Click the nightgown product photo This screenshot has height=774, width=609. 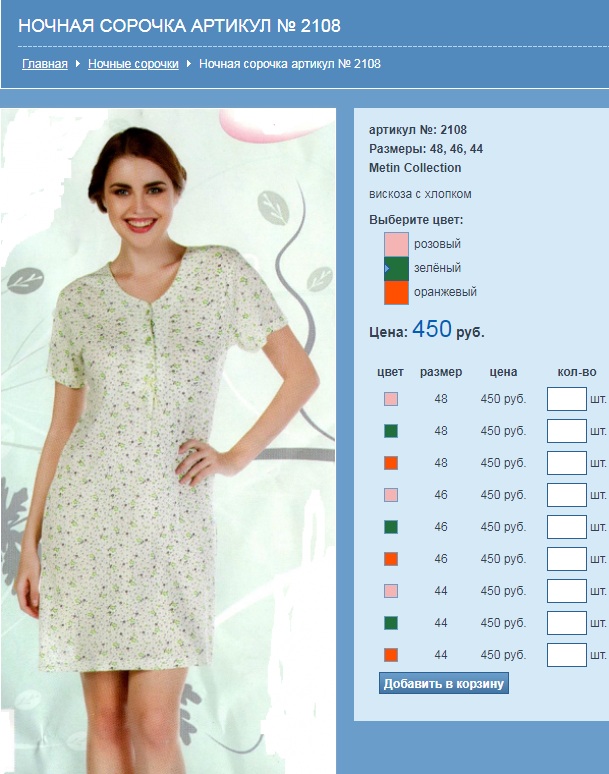pyautogui.click(x=168, y=440)
